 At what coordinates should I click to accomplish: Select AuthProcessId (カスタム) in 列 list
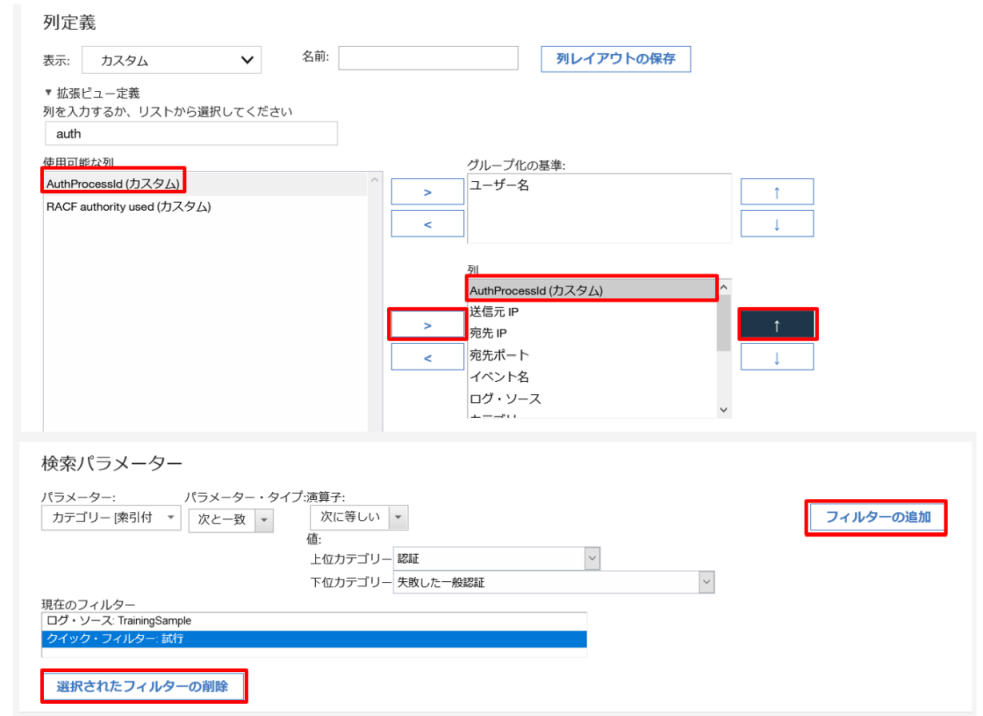tap(592, 290)
